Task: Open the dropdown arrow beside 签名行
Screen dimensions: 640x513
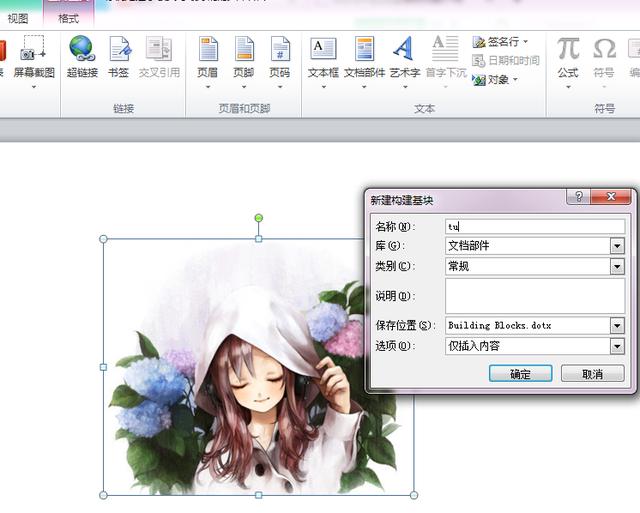Action: pos(526,42)
